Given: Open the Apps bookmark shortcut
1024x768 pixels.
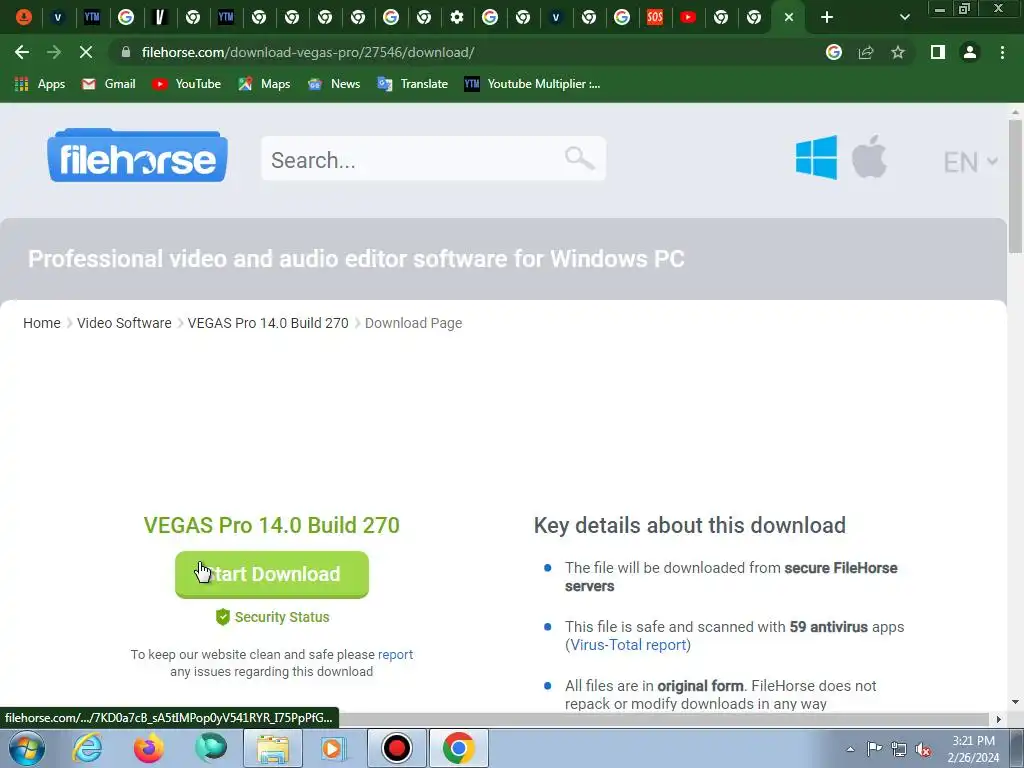Looking at the screenshot, I should click(x=40, y=84).
